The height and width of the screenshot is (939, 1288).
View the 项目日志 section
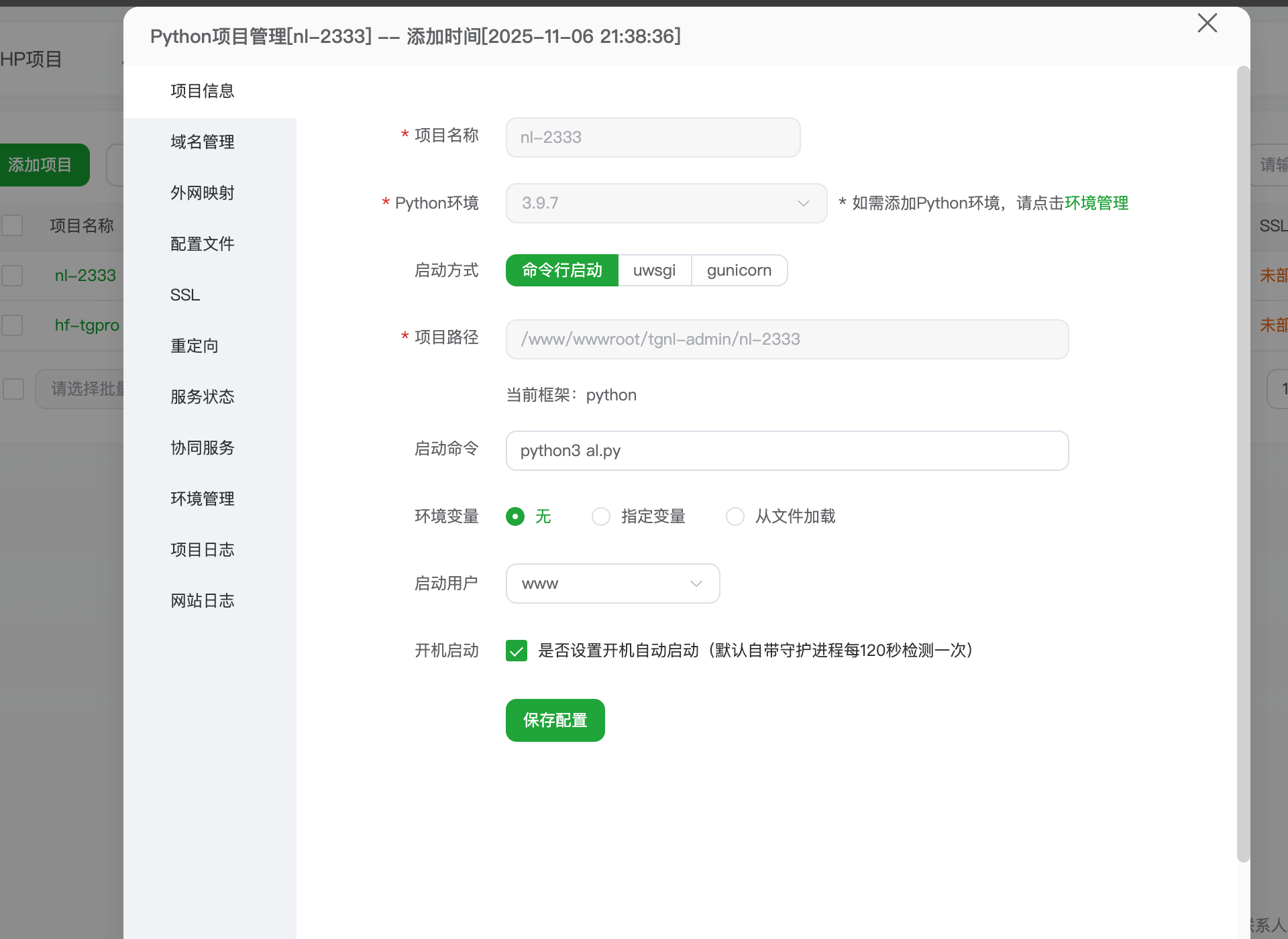tap(202, 549)
